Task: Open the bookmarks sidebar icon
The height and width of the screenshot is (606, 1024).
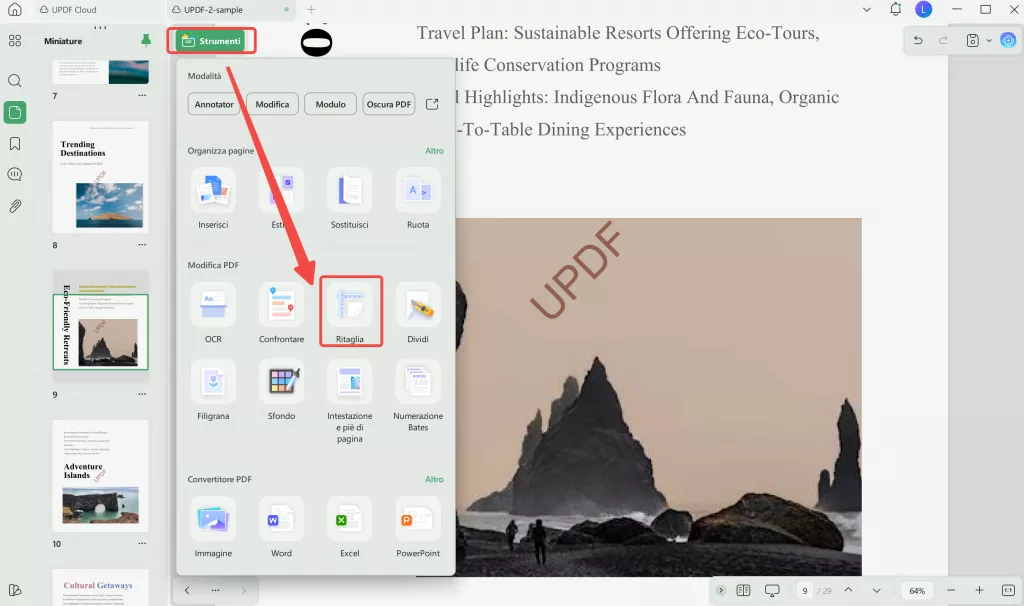Action: click(15, 144)
